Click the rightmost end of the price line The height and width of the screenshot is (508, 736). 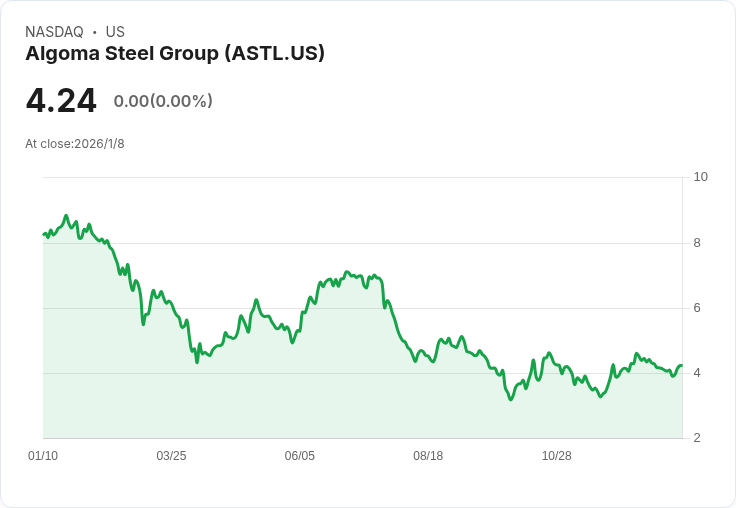(x=682, y=366)
